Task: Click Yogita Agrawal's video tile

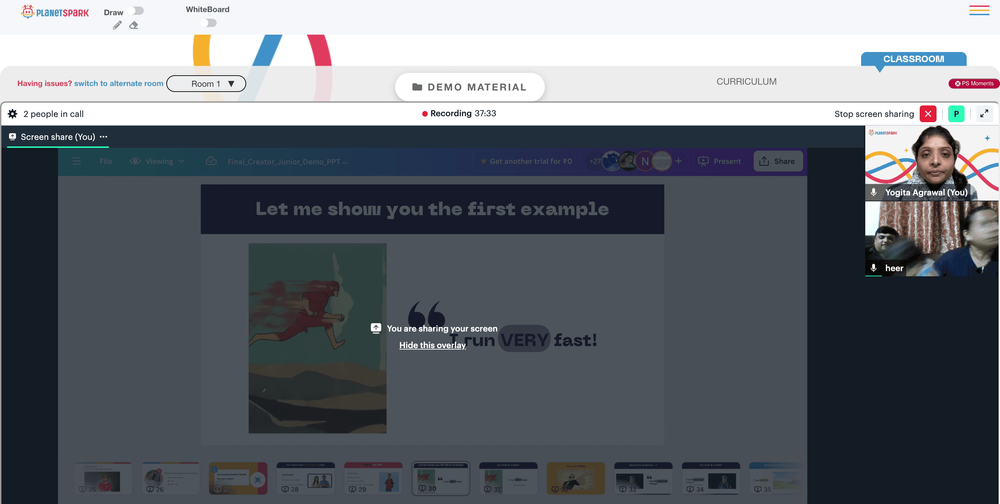Action: [932, 163]
